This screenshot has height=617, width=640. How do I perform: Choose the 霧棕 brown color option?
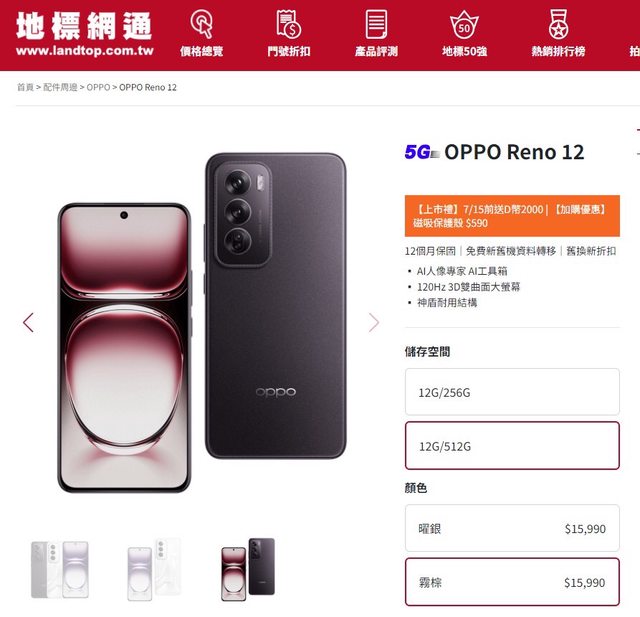512,582
